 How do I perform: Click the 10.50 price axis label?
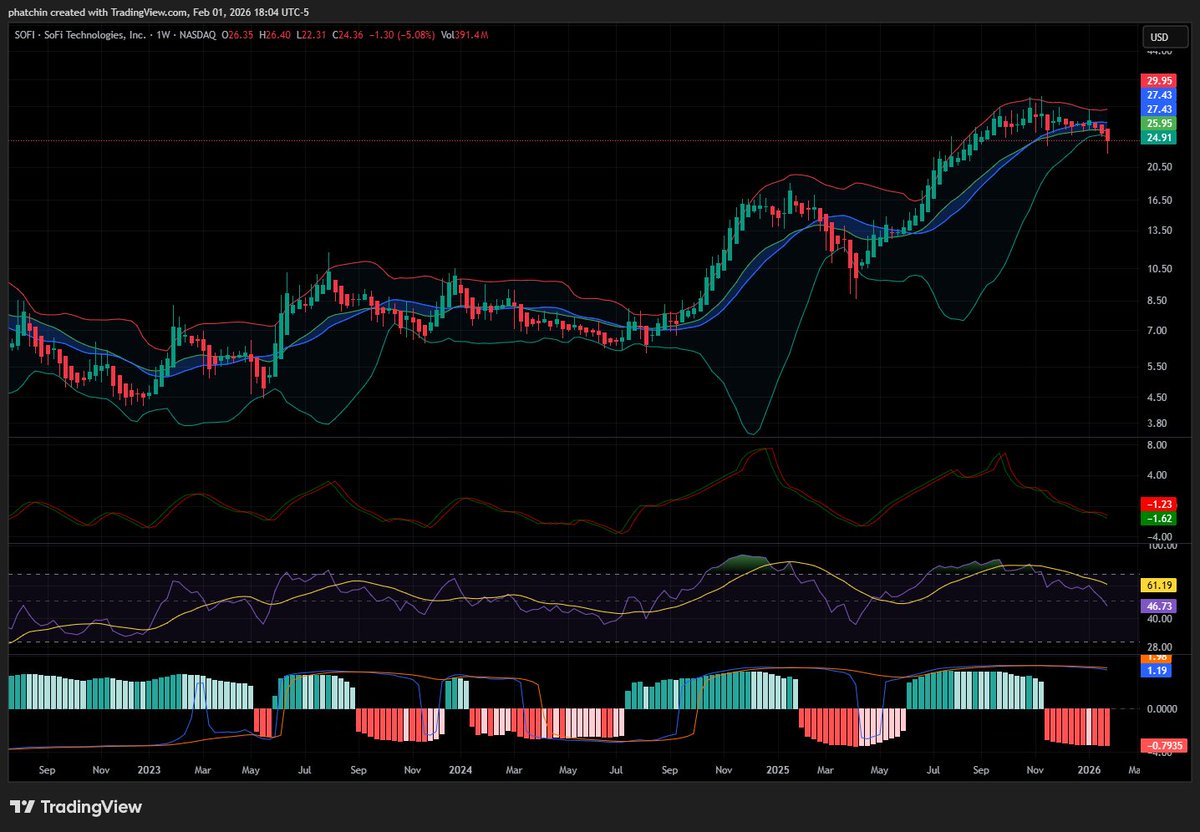point(1158,268)
